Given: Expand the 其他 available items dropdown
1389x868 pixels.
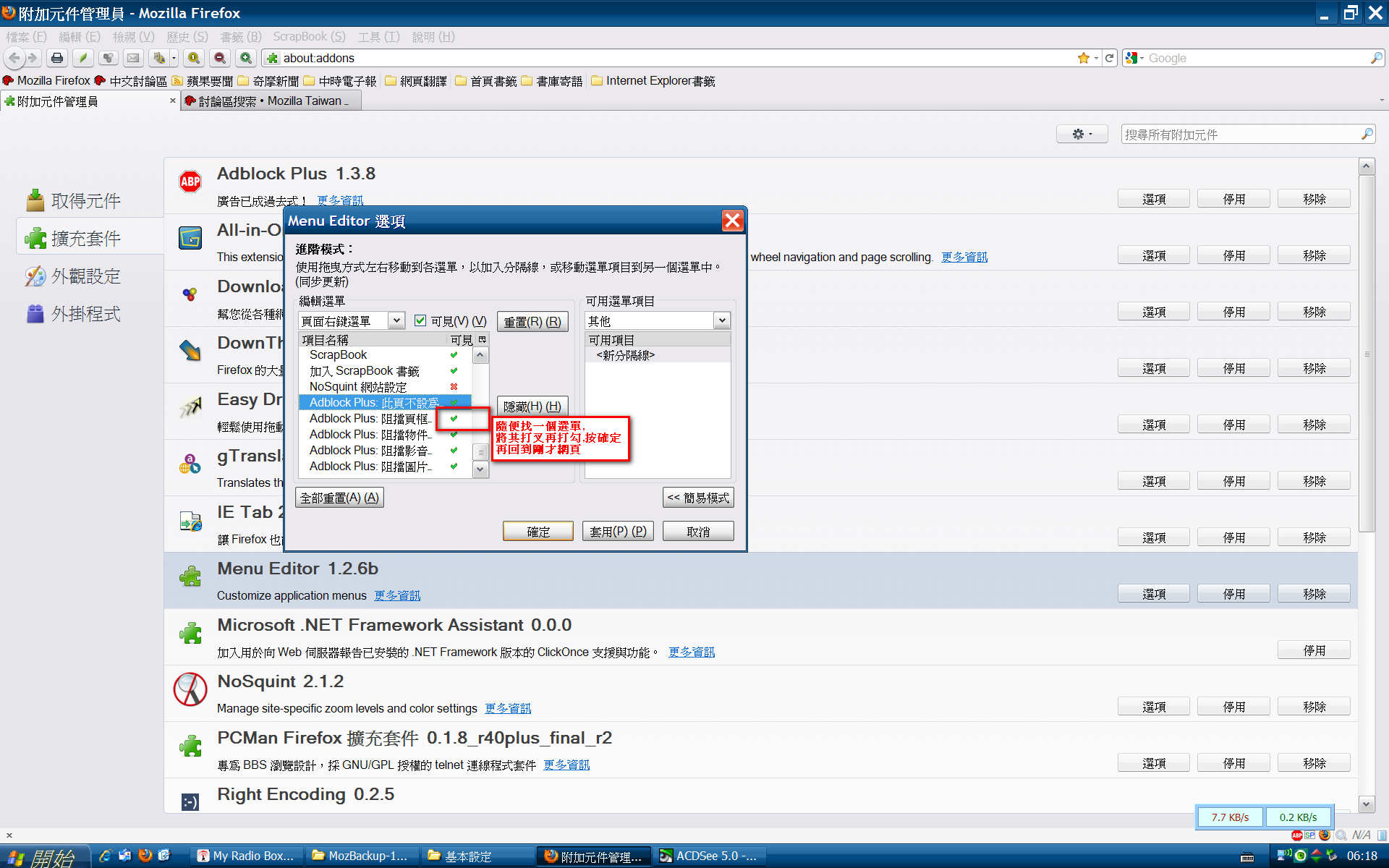Looking at the screenshot, I should pos(721,320).
